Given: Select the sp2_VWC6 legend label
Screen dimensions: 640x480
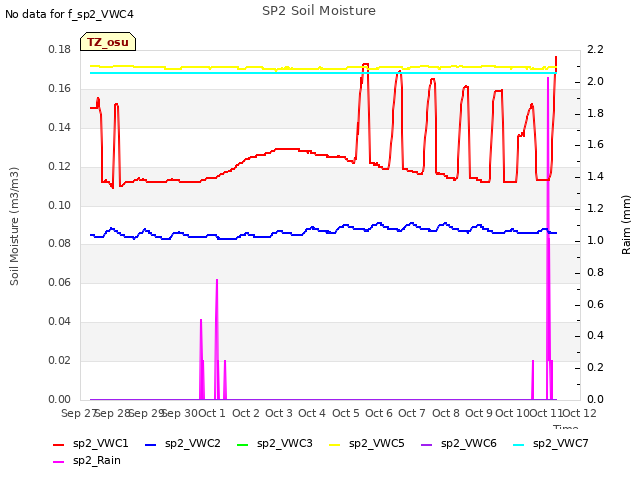Looking at the screenshot, I should coord(469,444).
